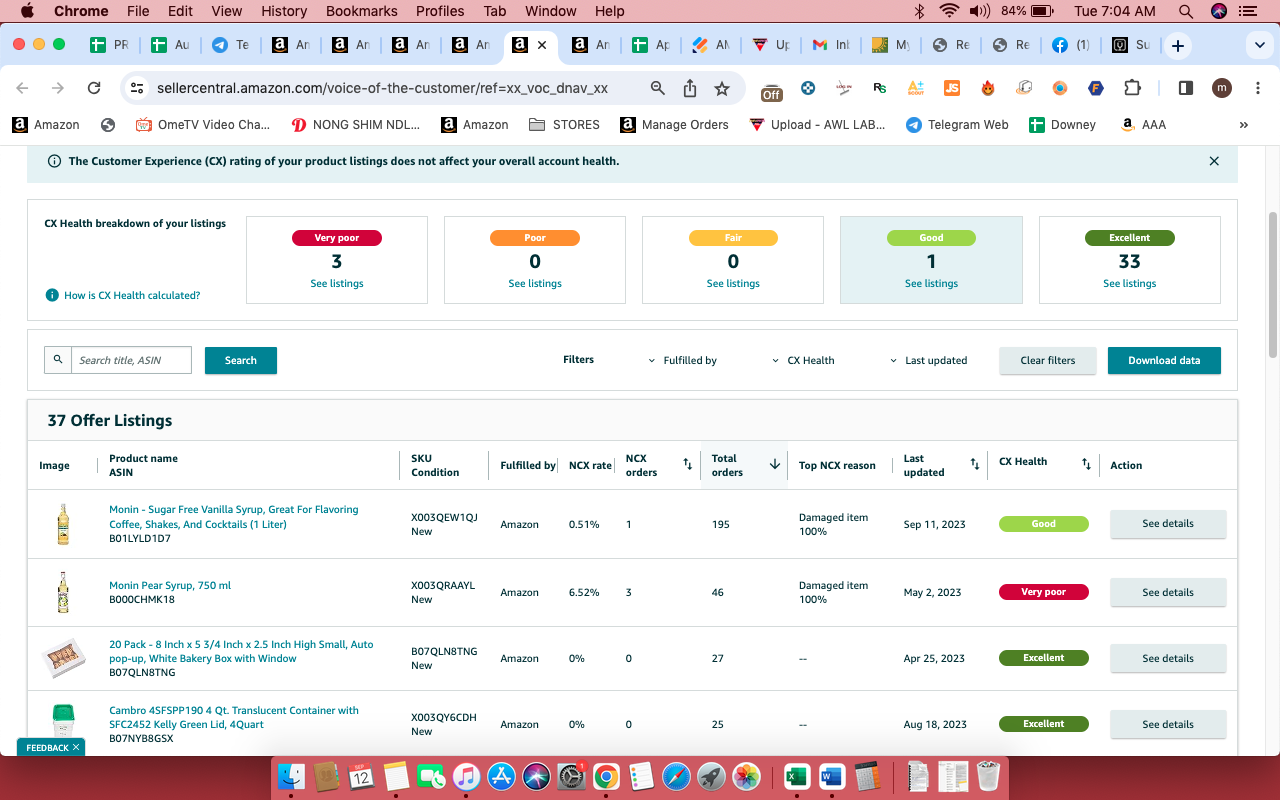This screenshot has width=1280, height=800.
Task: Click Clear filters button
Action: 1048,360
